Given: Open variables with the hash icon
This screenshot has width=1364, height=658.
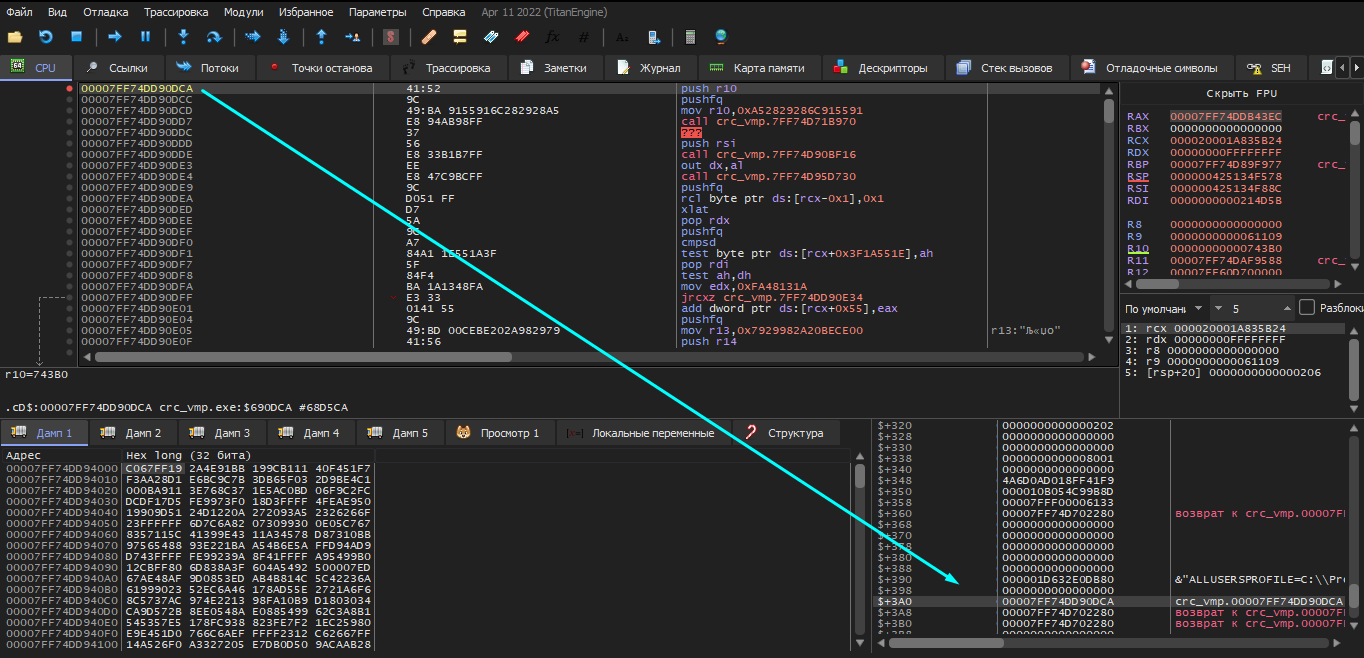Looking at the screenshot, I should 583,37.
